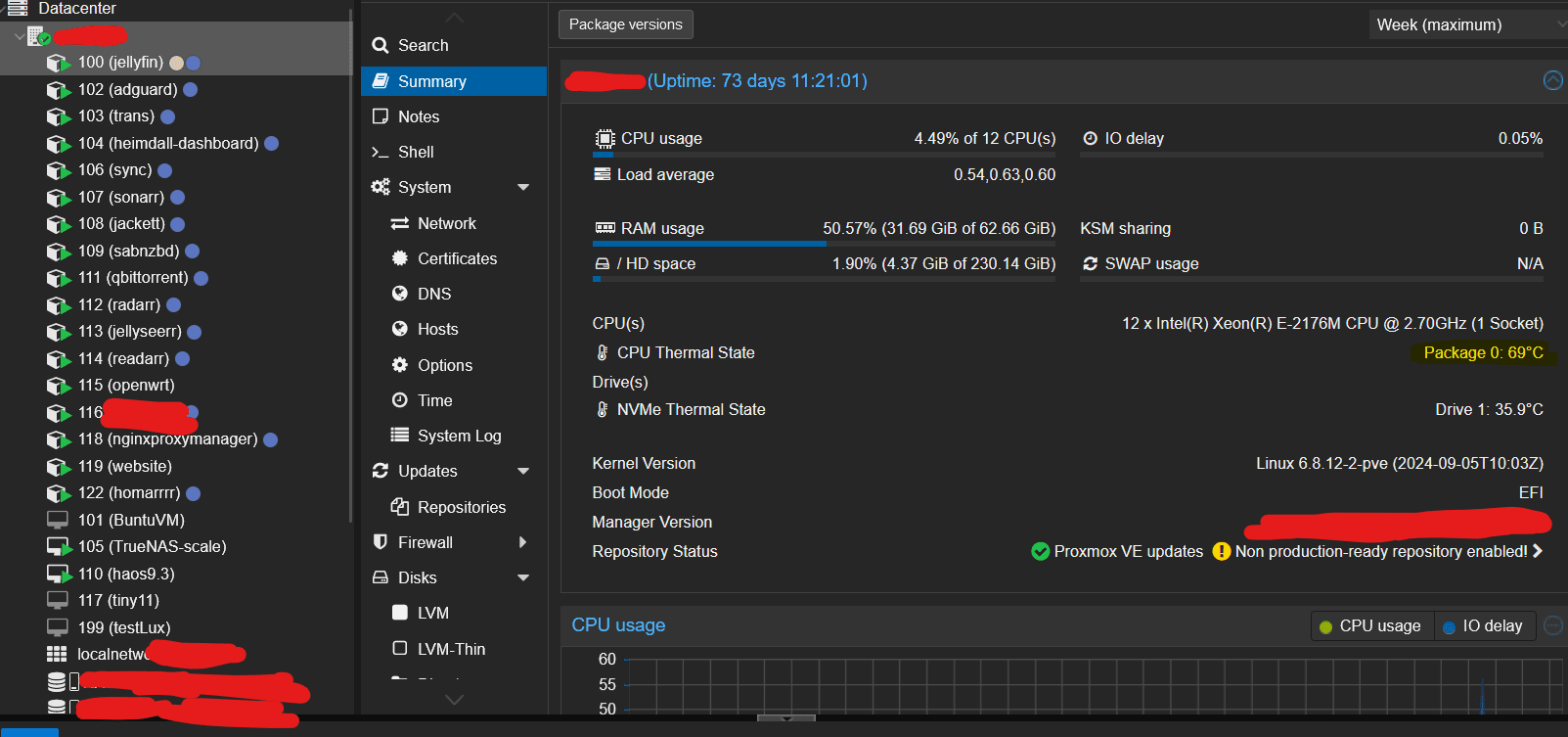Click the CPU usage chip icon
This screenshot has height=737, width=1568.
(605, 138)
